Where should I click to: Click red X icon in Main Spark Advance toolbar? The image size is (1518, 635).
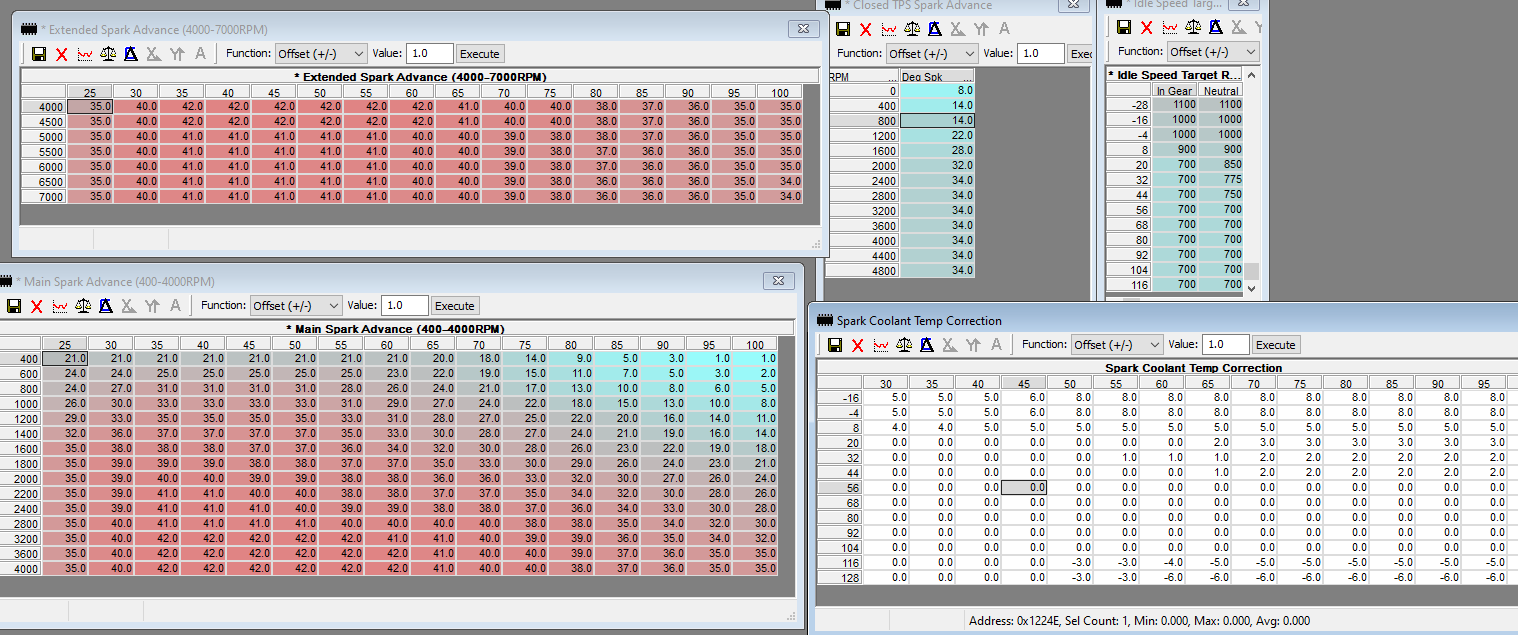pos(37,306)
